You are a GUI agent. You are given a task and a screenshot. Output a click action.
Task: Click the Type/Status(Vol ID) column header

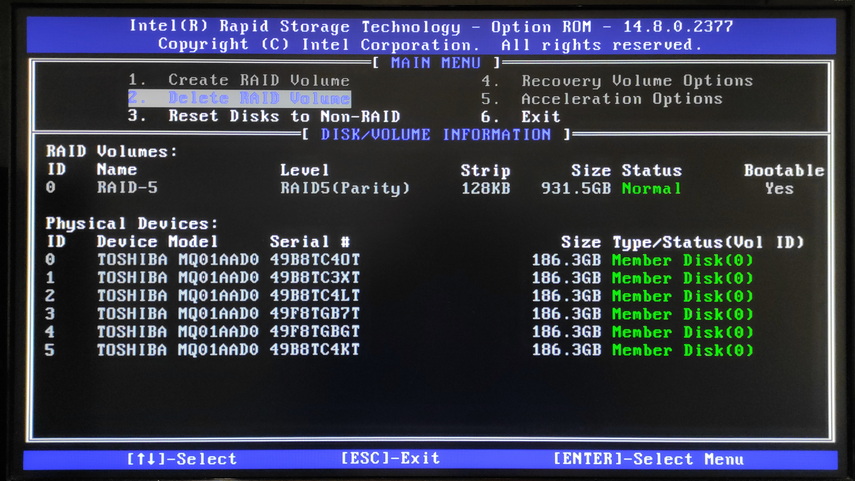pyautogui.click(x=708, y=242)
